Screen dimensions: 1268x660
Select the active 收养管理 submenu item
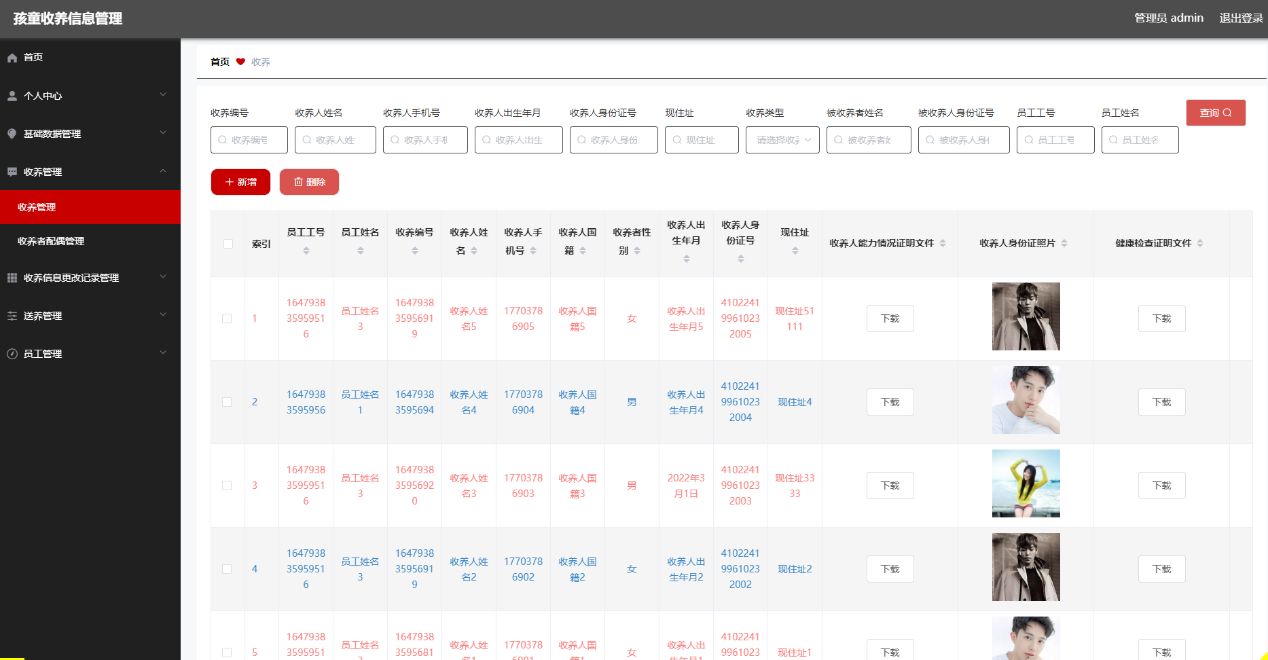click(90, 207)
